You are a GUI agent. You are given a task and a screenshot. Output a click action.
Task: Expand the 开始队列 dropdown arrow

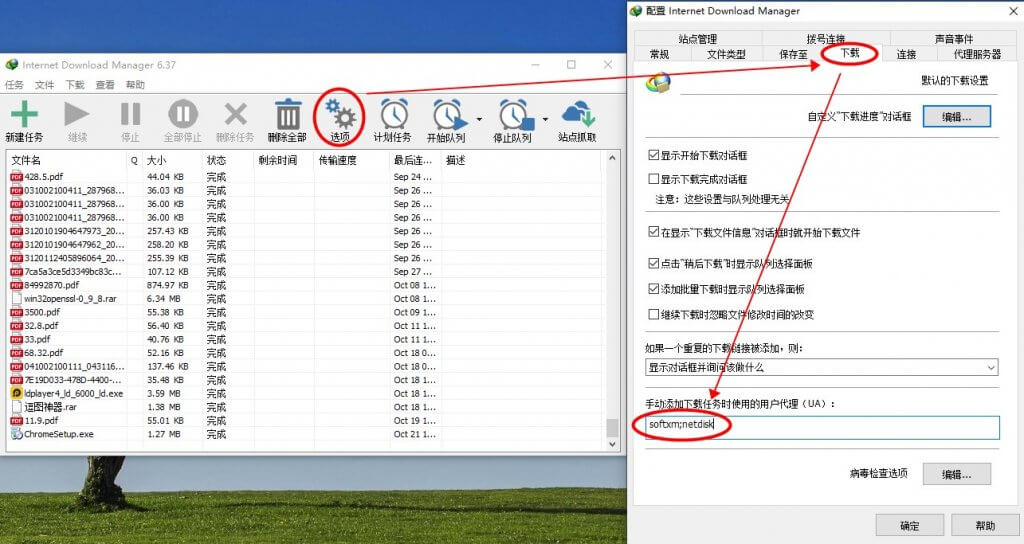479,120
